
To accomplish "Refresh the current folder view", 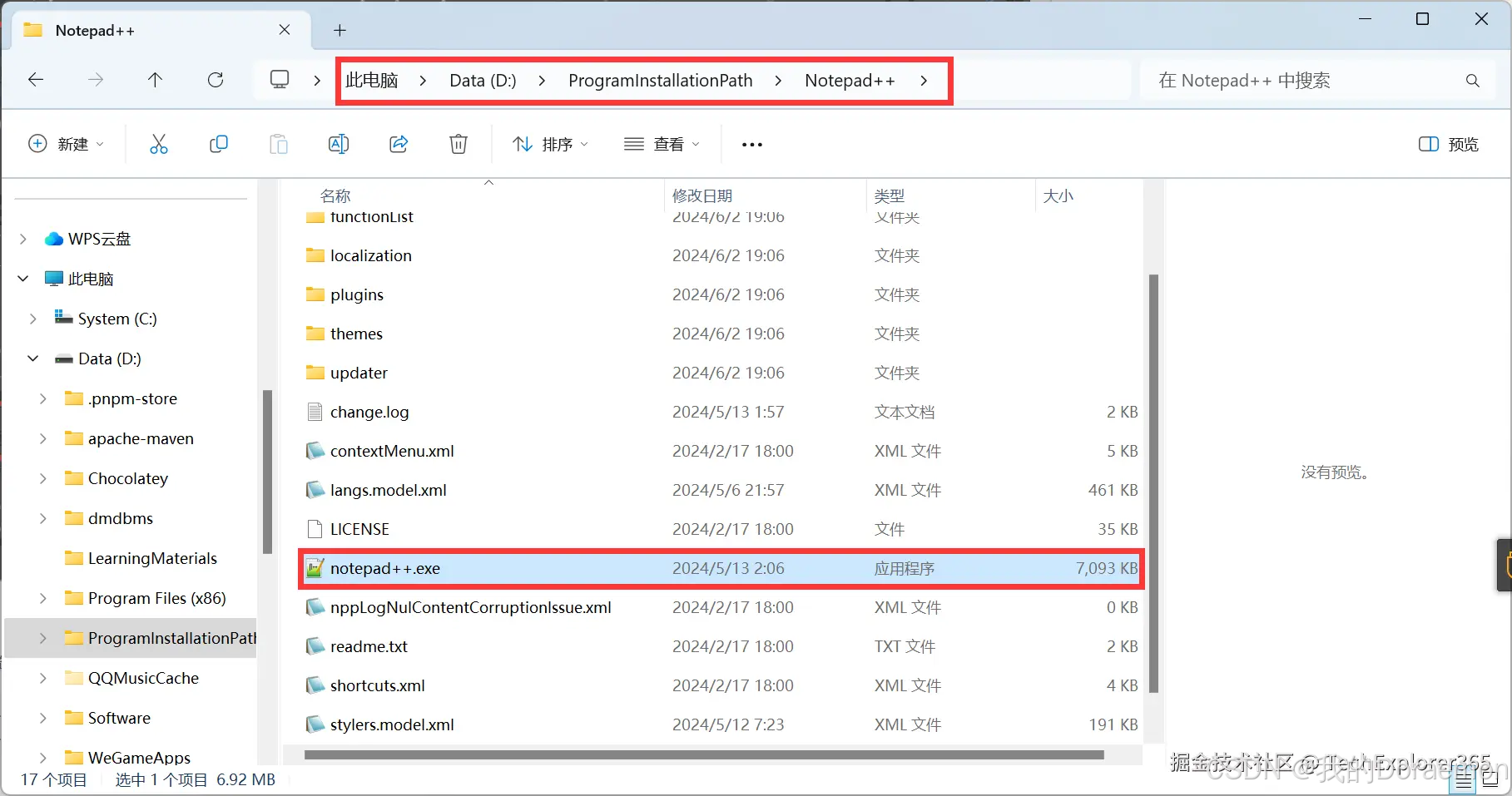I will (x=216, y=80).
